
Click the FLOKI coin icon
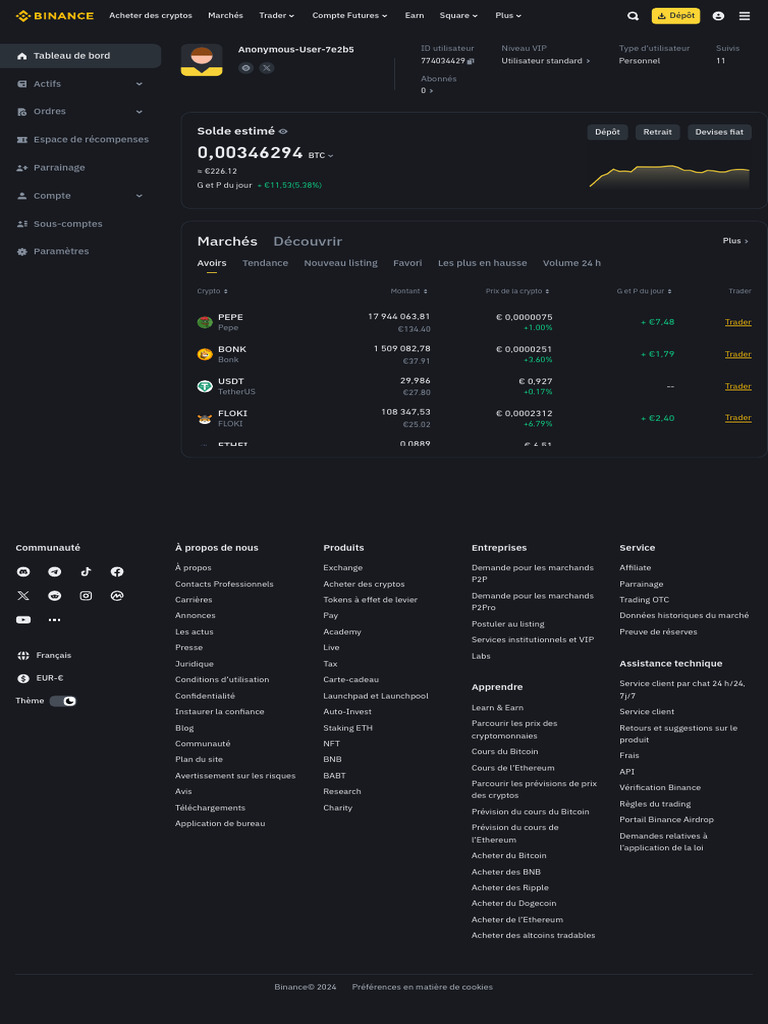[205, 419]
